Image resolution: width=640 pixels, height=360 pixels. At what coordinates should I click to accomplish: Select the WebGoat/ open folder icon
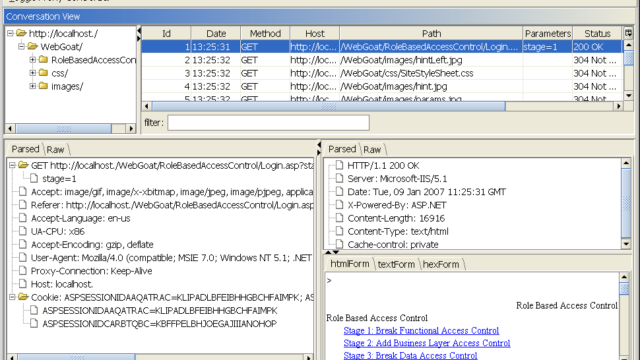[x=33, y=46]
